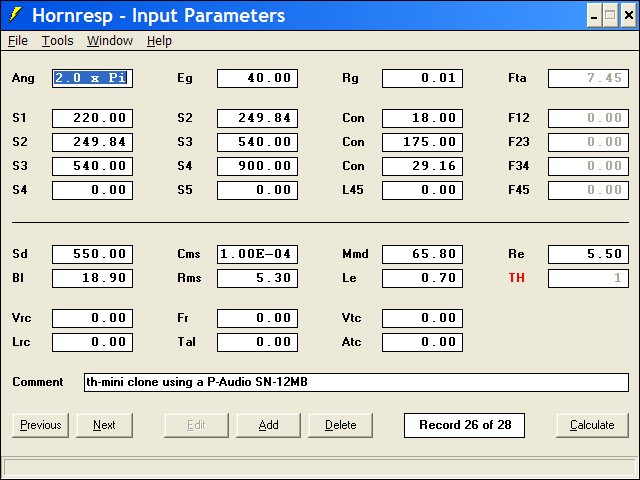Click the Atc input field
This screenshot has width=640, height=480.
tap(422, 342)
